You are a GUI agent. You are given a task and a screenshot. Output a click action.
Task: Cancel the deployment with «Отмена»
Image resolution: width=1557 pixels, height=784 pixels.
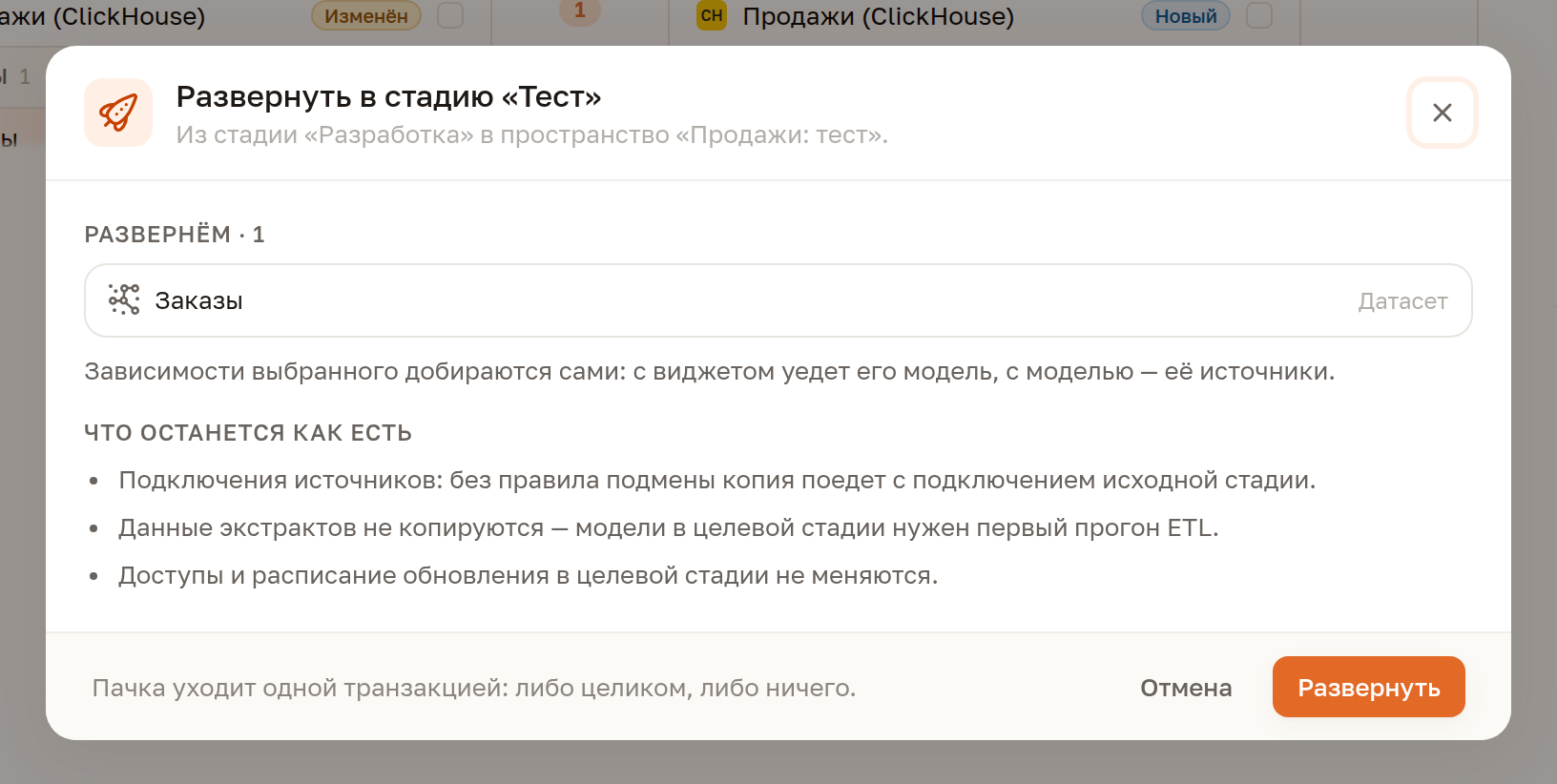(x=1186, y=688)
